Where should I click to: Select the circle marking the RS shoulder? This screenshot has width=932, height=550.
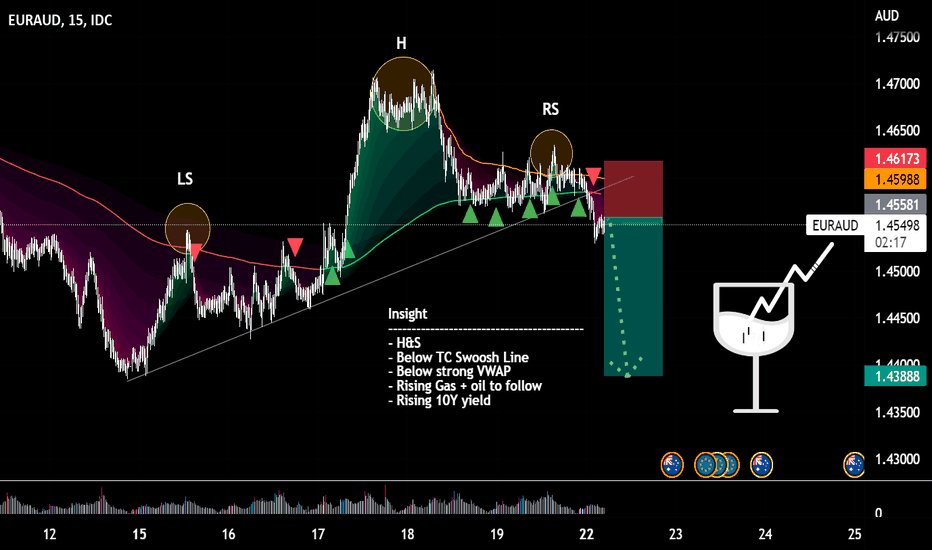point(552,153)
